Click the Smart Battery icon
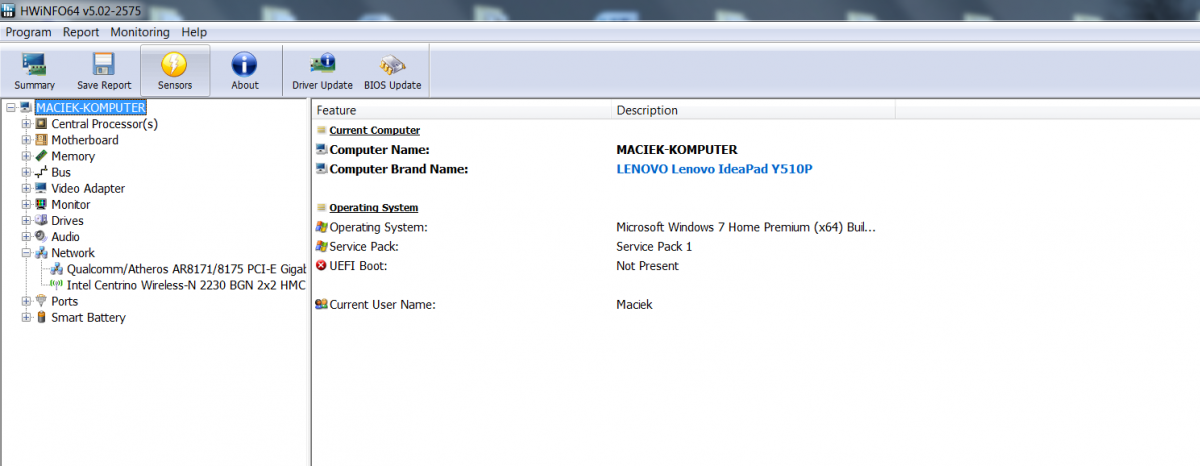Screen dimensions: 1200x466 (41, 317)
